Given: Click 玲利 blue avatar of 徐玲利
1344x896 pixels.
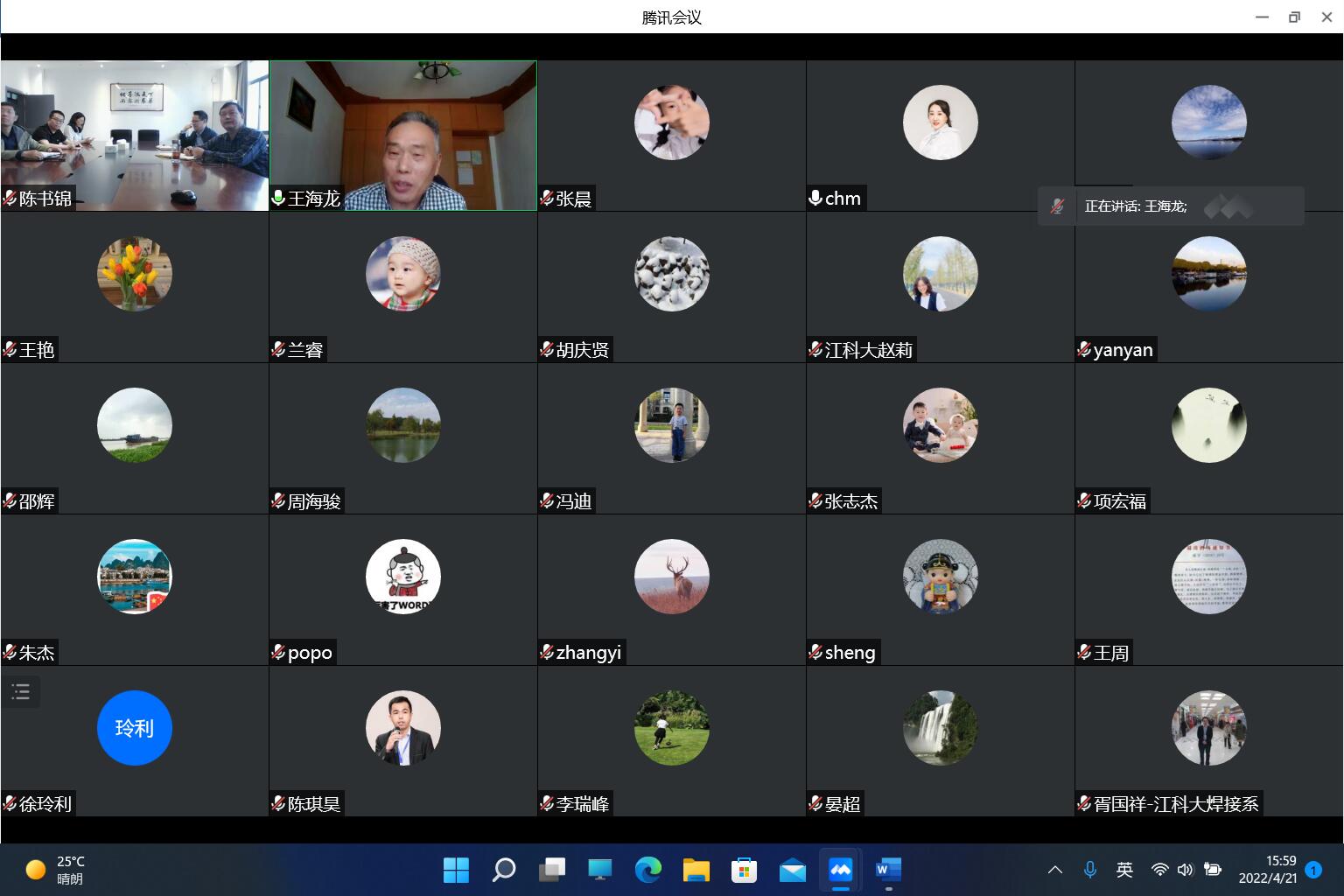Looking at the screenshot, I should pyautogui.click(x=135, y=728).
